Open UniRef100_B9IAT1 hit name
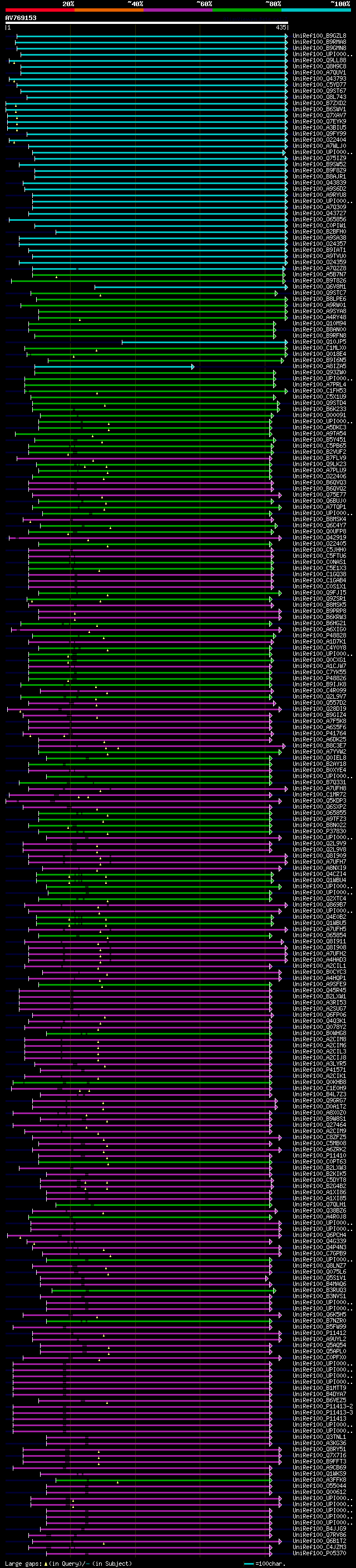356x1568 pixels. pos(319,250)
